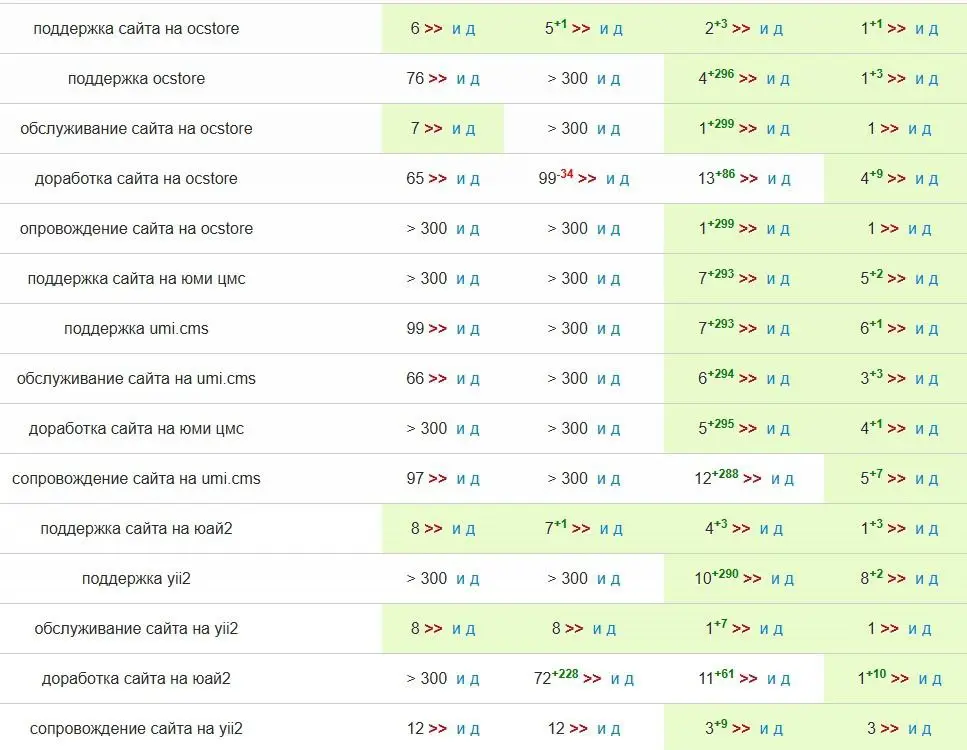
Task: Click >> arrows next to 1+10 value
Action: (900, 678)
